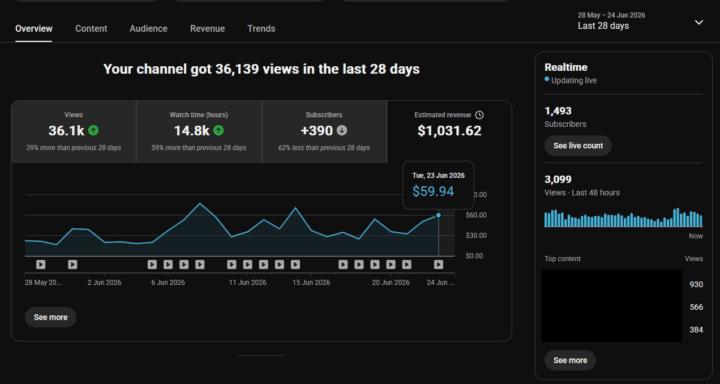Click the 48-hour views bar chart in Realtime
Image resolution: width=720 pixels, height=384 pixels.
click(x=624, y=218)
